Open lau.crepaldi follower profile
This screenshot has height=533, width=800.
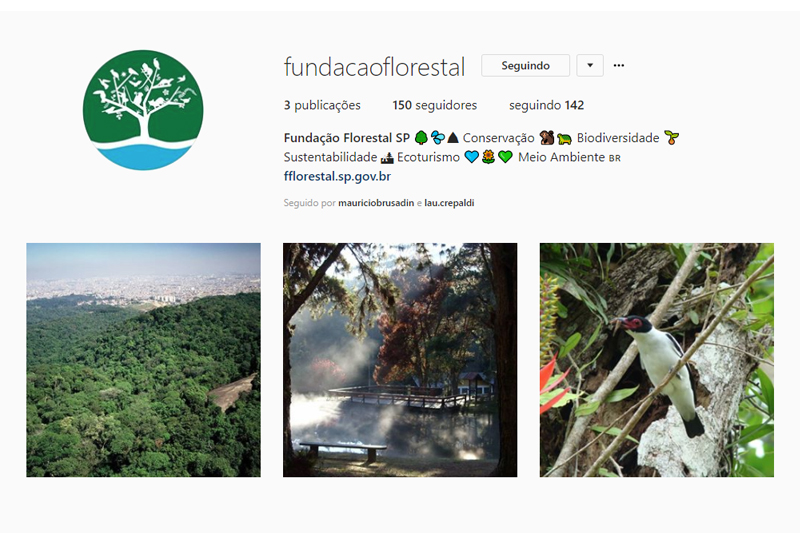(449, 203)
